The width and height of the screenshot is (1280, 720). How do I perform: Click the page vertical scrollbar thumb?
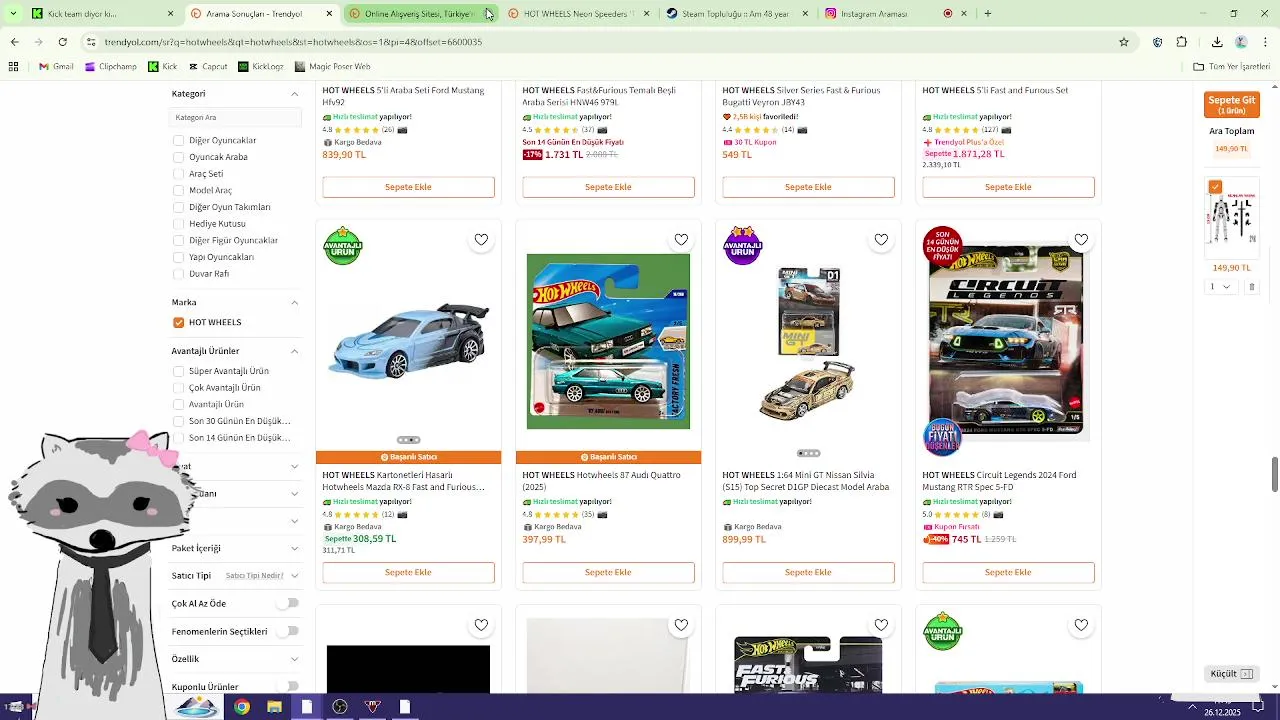pyautogui.click(x=1274, y=474)
